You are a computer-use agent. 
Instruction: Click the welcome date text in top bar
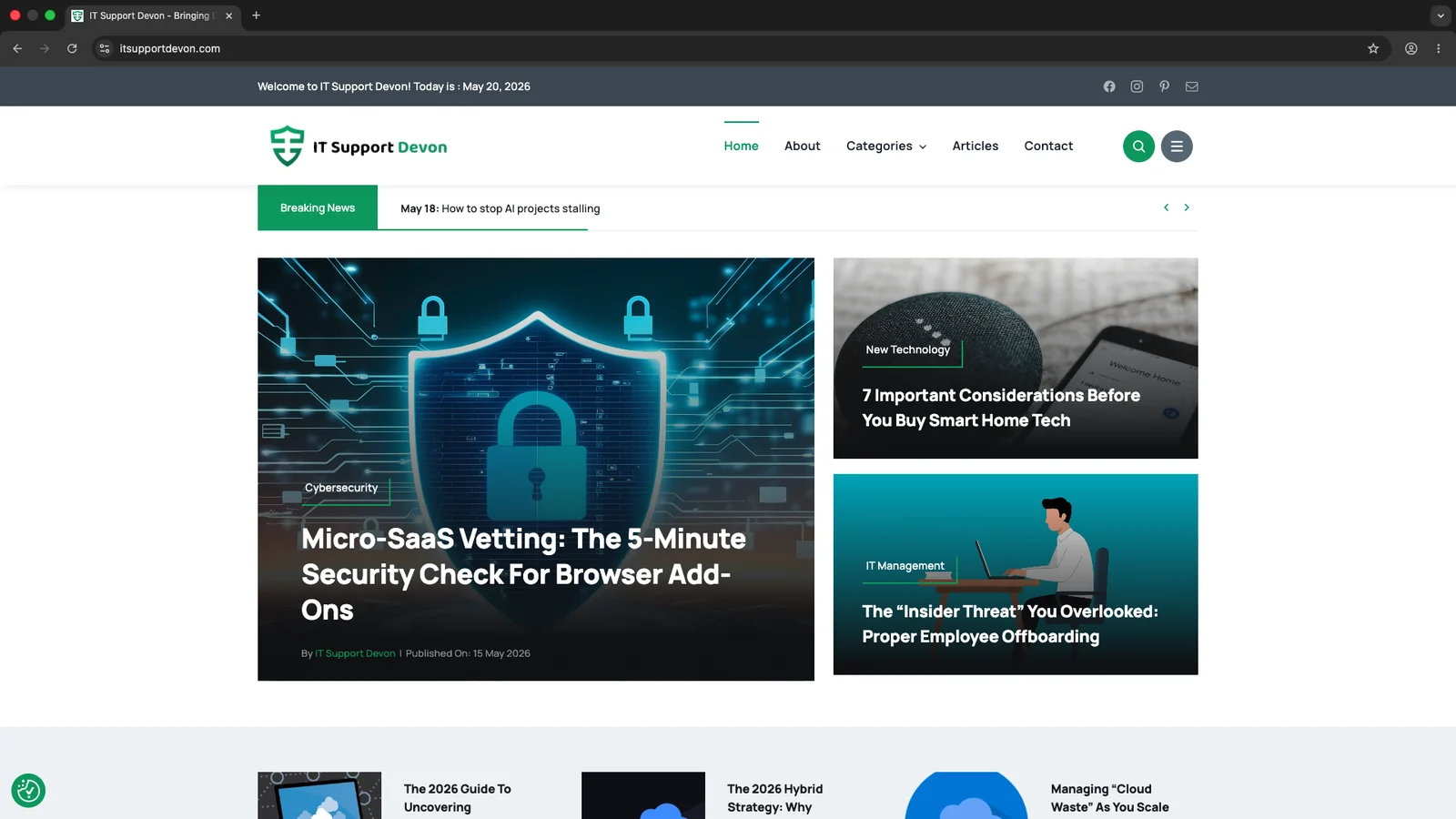click(x=394, y=86)
